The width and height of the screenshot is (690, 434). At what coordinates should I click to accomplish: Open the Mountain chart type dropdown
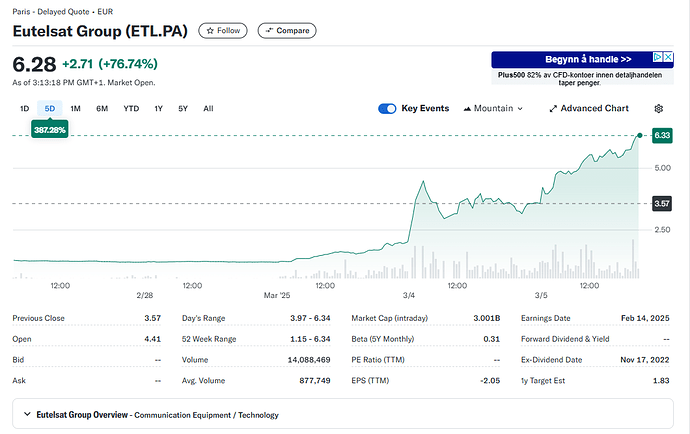(x=493, y=109)
